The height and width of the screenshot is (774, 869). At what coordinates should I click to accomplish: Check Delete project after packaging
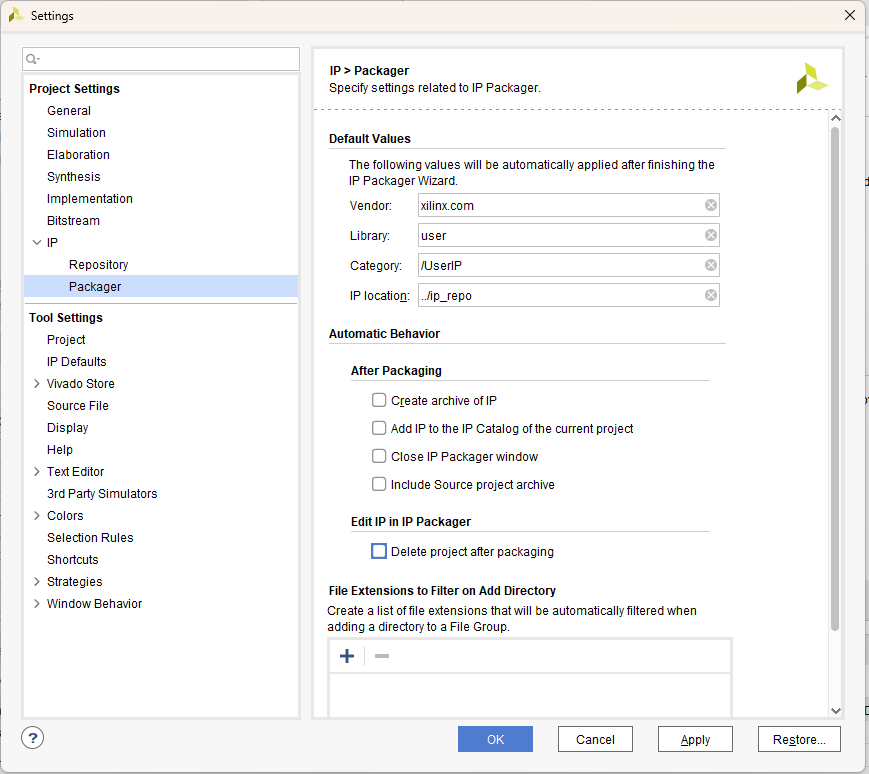pos(379,551)
